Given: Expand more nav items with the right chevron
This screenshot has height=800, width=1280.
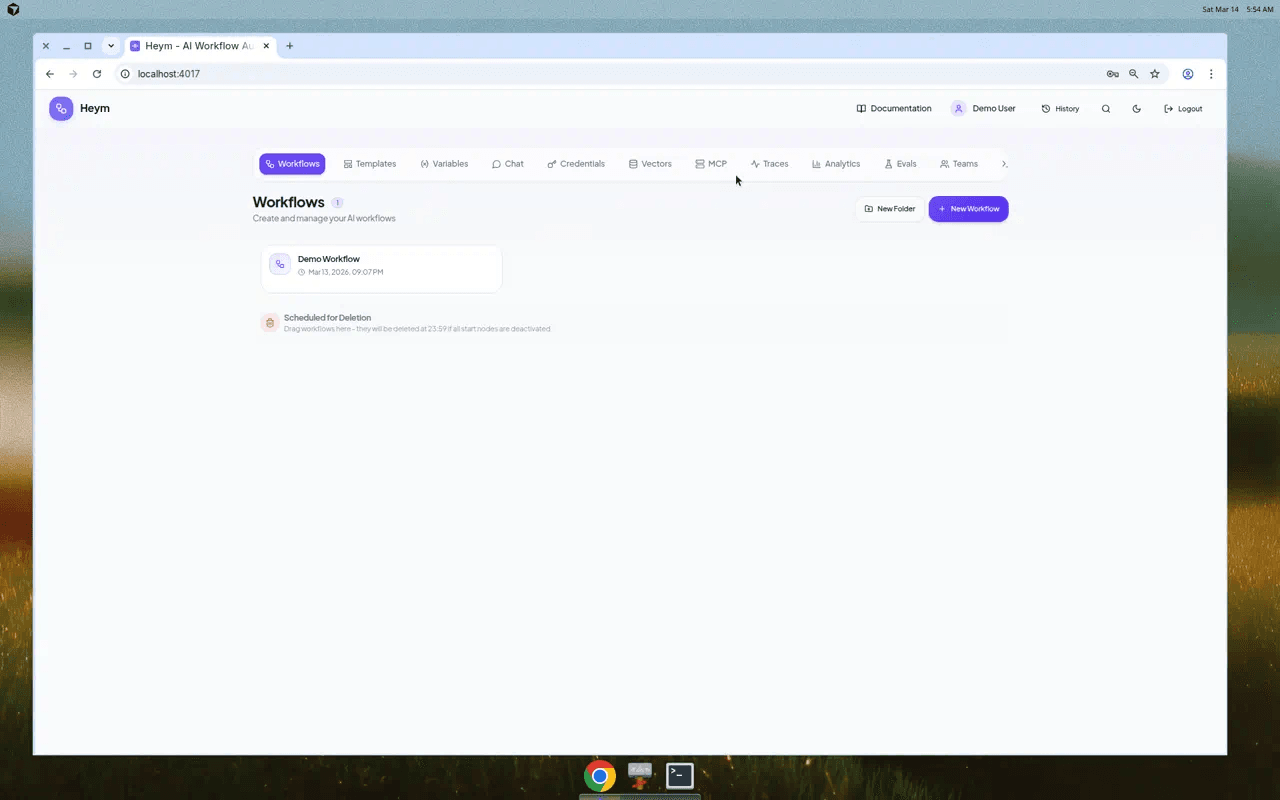Looking at the screenshot, I should pyautogui.click(x=1004, y=163).
